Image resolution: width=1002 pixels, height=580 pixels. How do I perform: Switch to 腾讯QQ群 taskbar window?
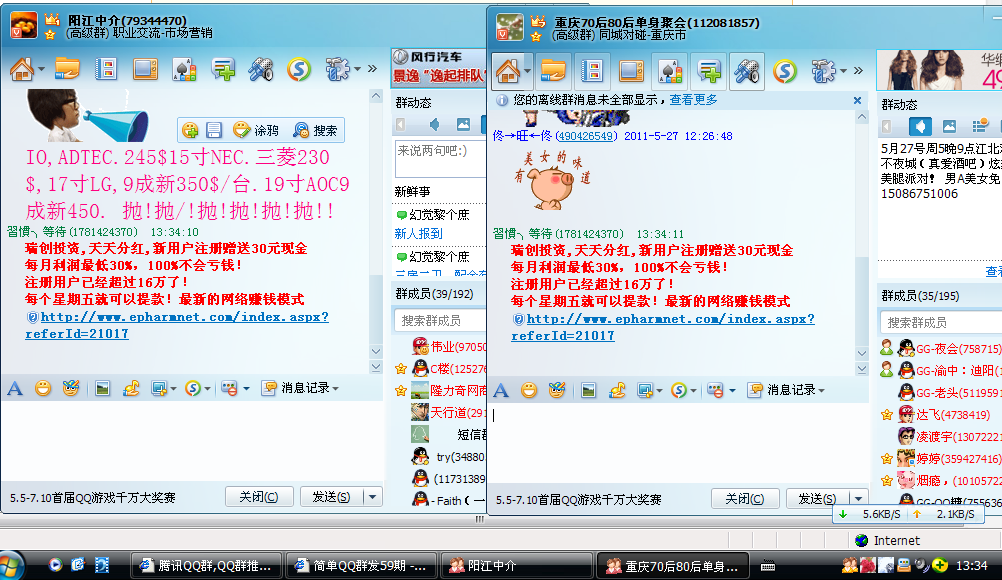pos(206,565)
